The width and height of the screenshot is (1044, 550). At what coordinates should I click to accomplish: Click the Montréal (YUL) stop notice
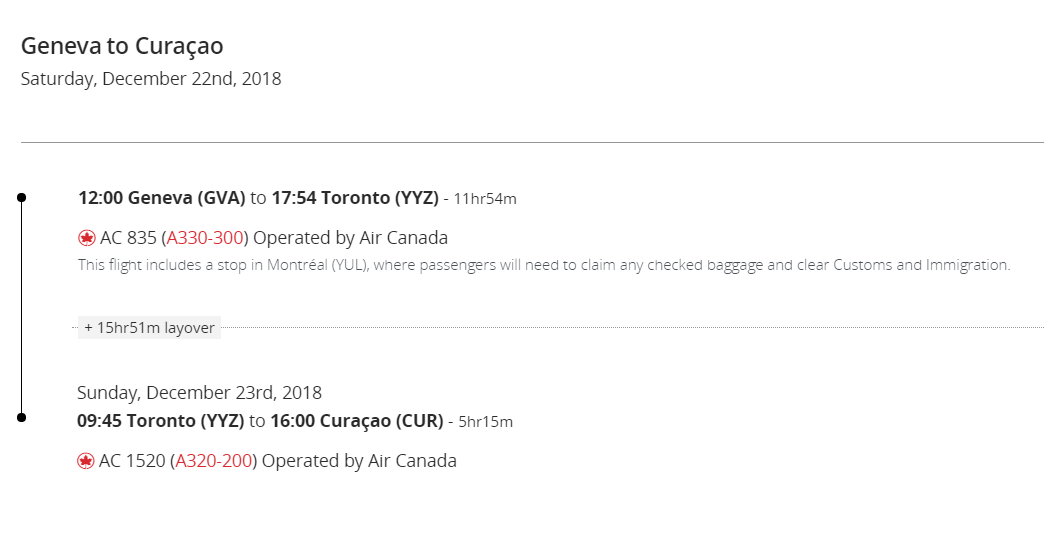coord(544,265)
